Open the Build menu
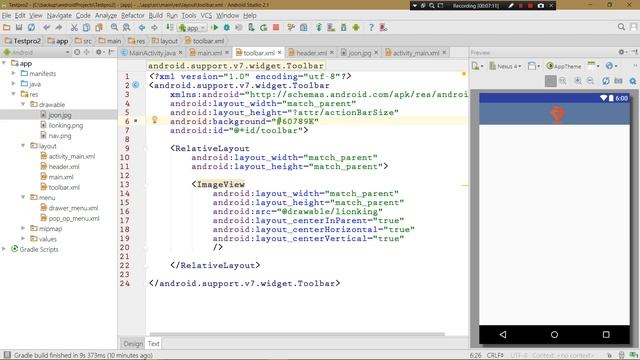 156,16
